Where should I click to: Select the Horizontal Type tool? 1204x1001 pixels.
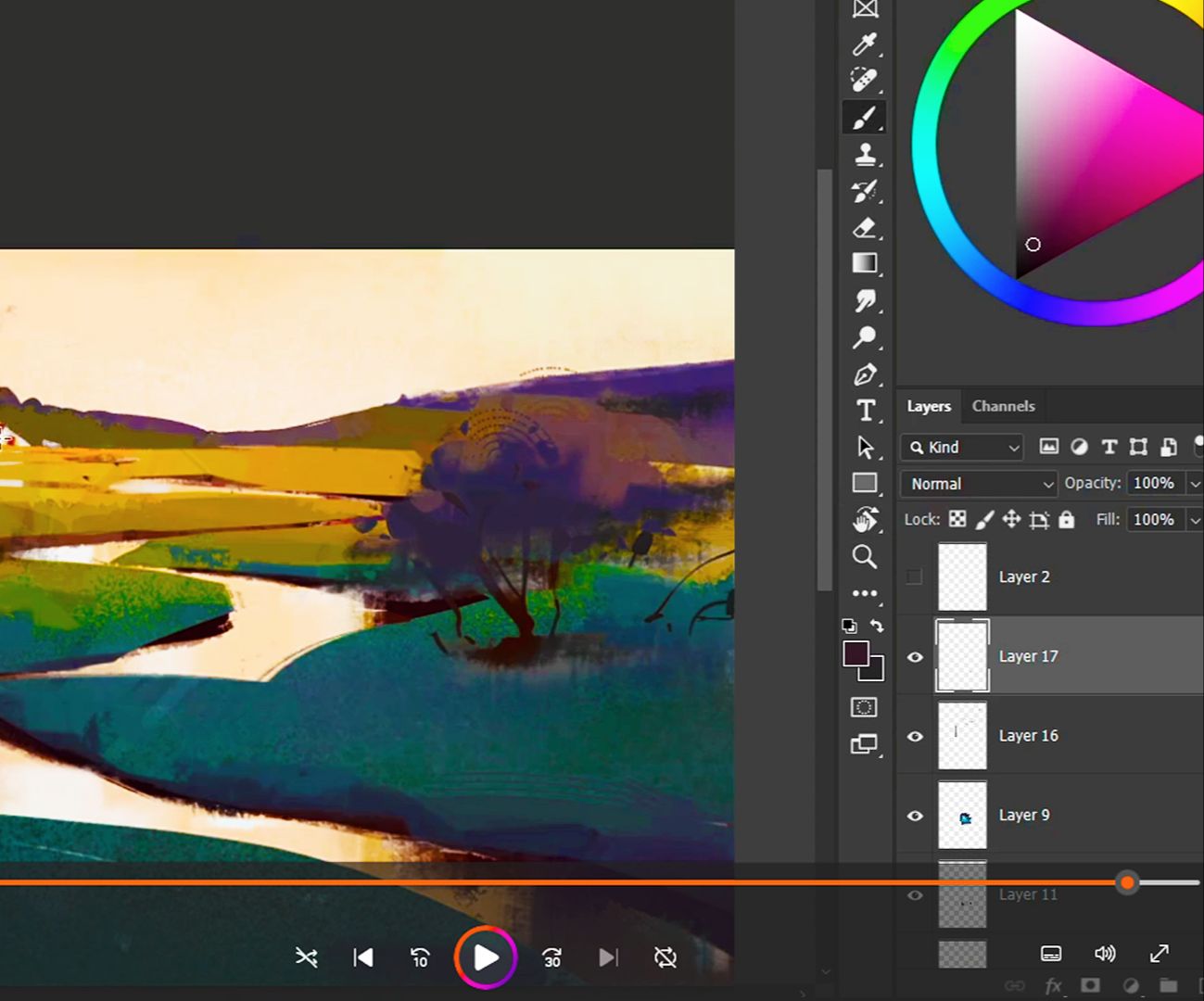coord(864,410)
